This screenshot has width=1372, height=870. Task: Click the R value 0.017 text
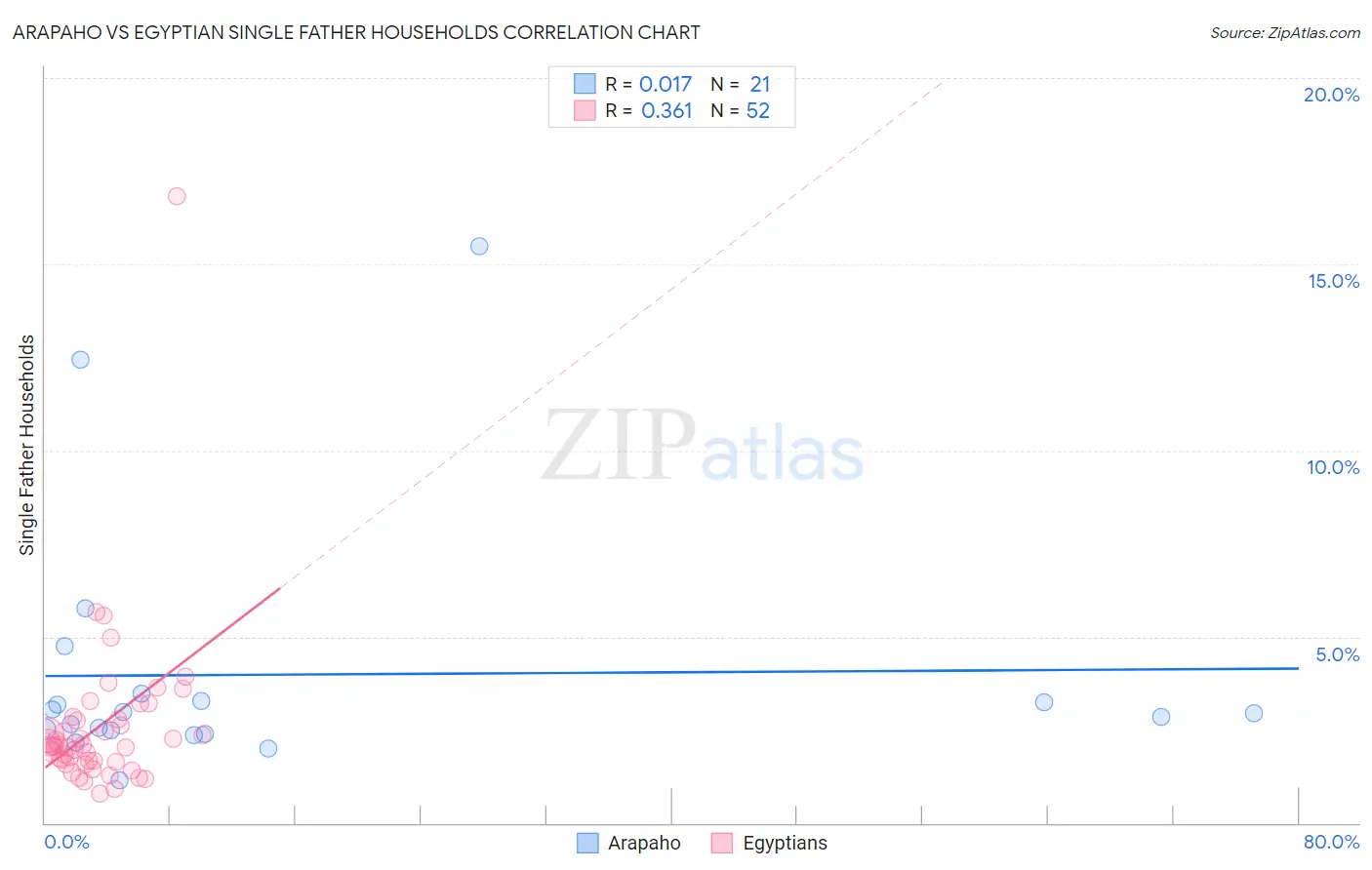pos(666,84)
